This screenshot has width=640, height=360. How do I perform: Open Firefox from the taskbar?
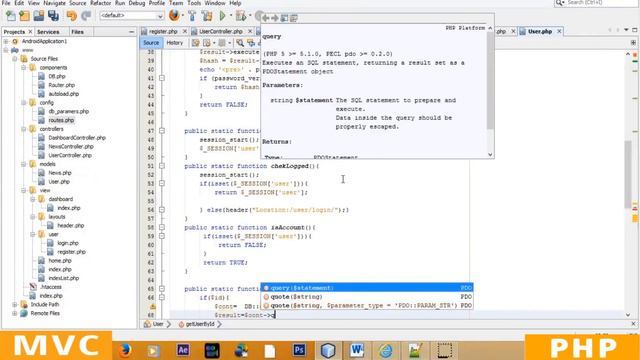tap(125, 350)
